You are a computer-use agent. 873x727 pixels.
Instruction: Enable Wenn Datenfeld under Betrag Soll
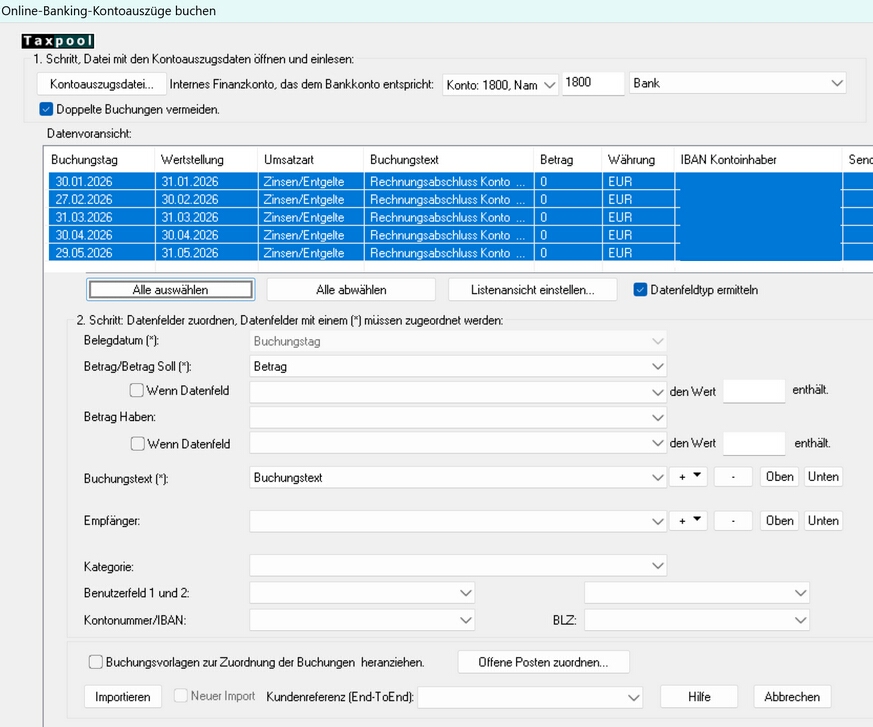pyautogui.click(x=136, y=390)
